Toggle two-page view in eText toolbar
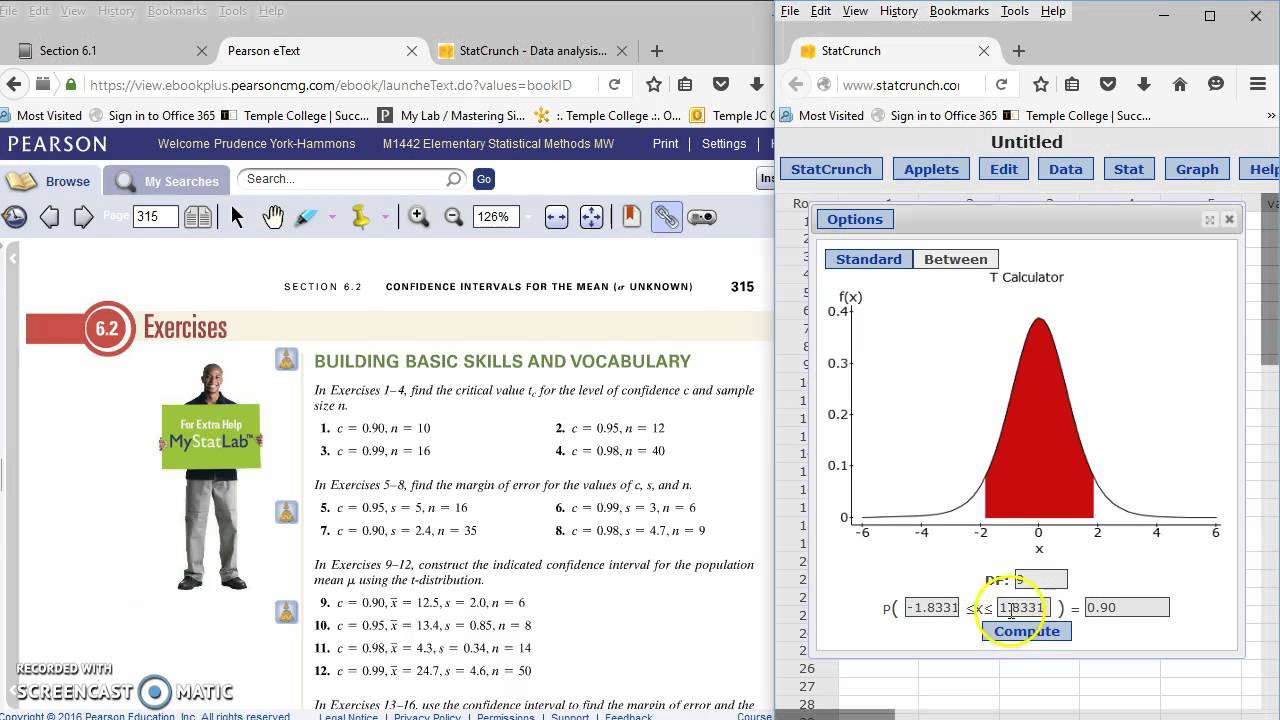Image resolution: width=1280 pixels, height=720 pixels. pyautogui.click(x=198, y=217)
